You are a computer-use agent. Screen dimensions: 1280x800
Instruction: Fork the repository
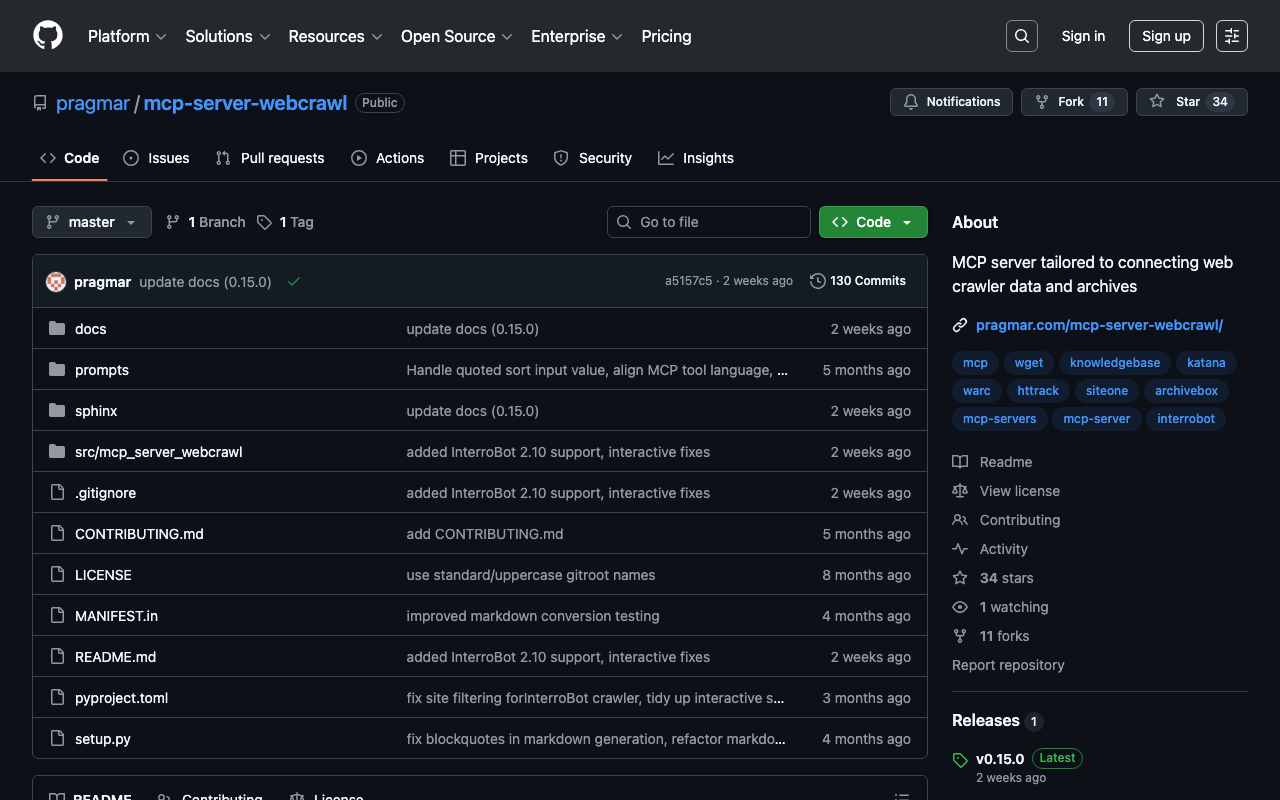pos(1073,102)
